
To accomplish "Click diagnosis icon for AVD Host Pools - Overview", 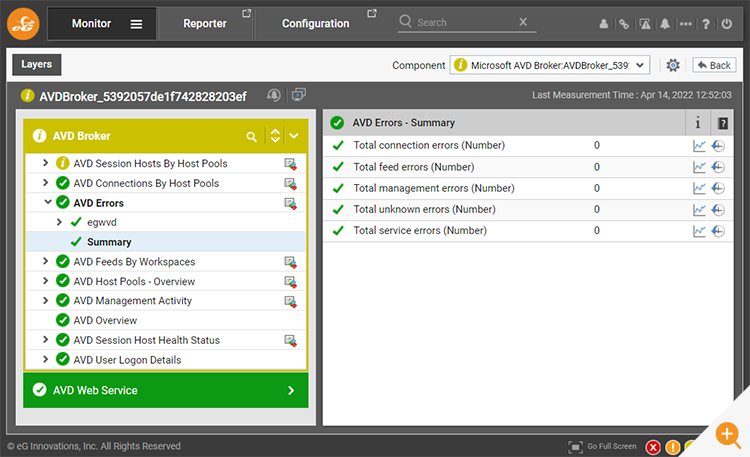I will click(290, 282).
